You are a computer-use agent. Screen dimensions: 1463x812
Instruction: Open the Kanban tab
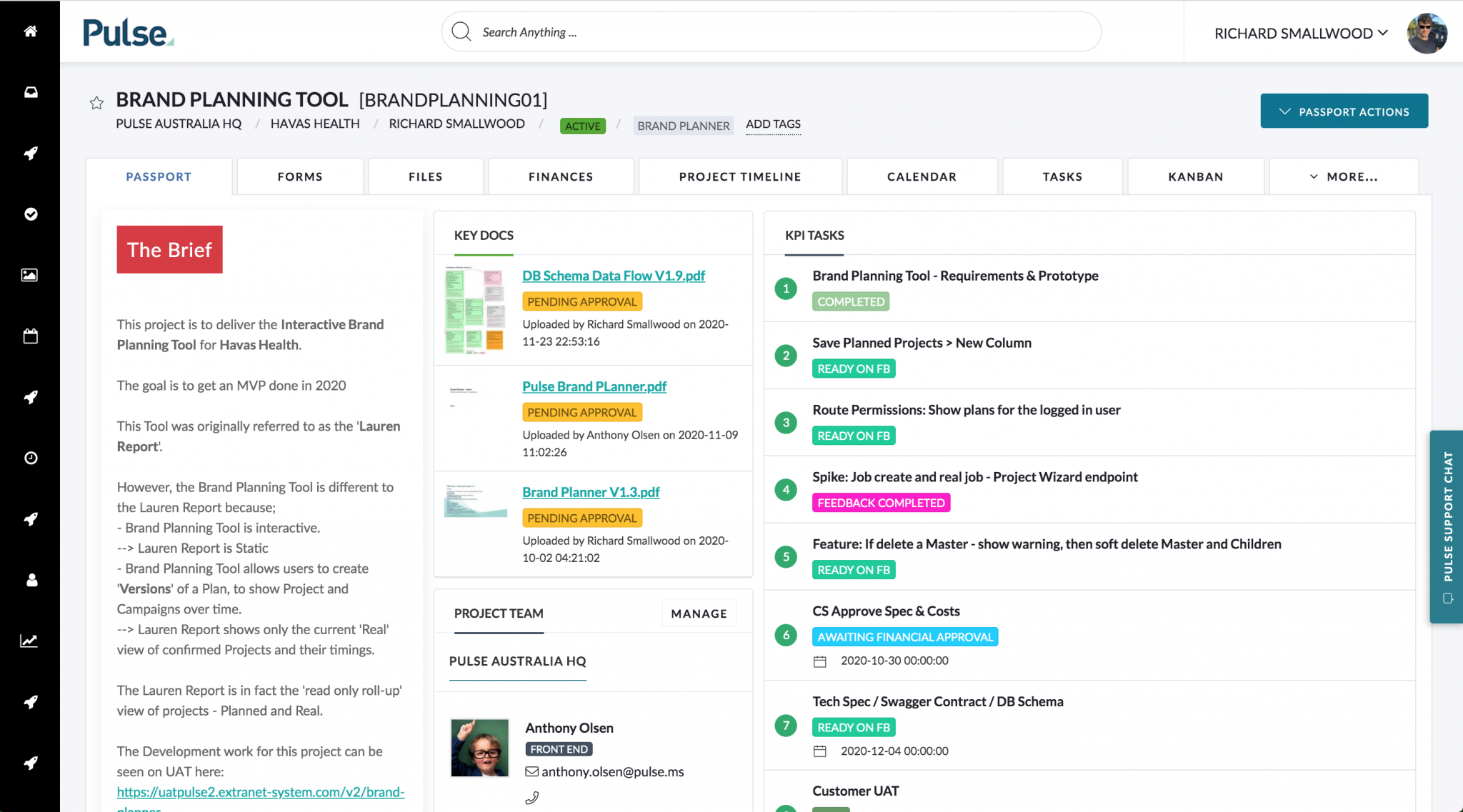1195,176
